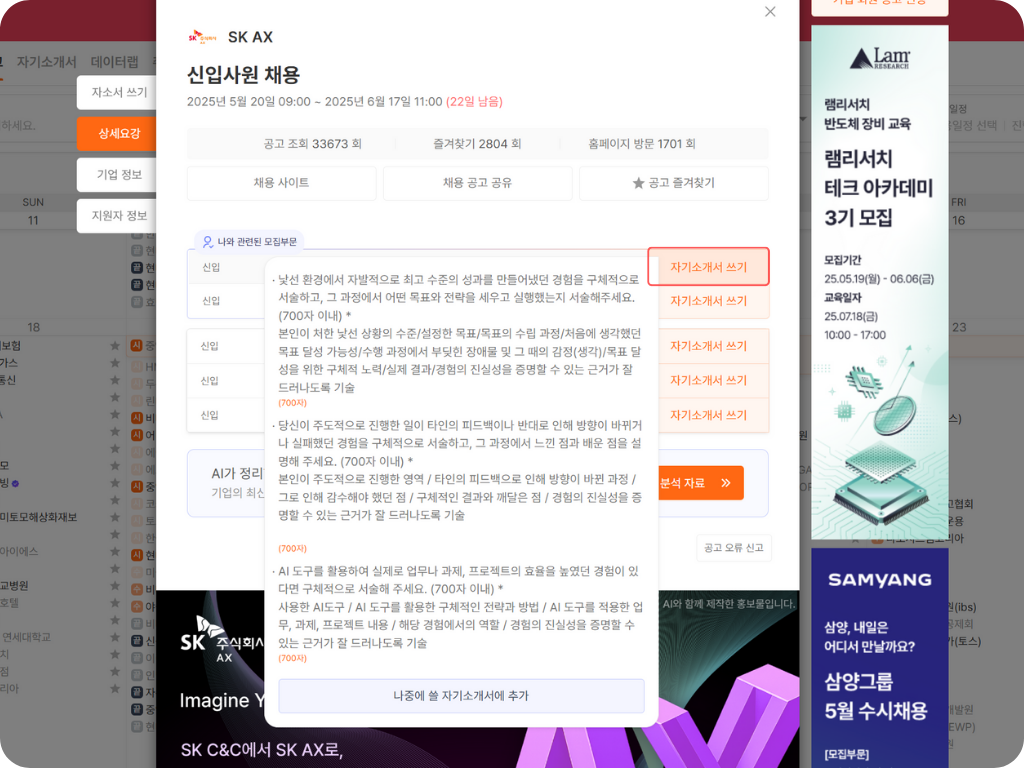The image size is (1024, 768).
Task: Click the Lam Research logo in the banner
Action: tap(880, 60)
